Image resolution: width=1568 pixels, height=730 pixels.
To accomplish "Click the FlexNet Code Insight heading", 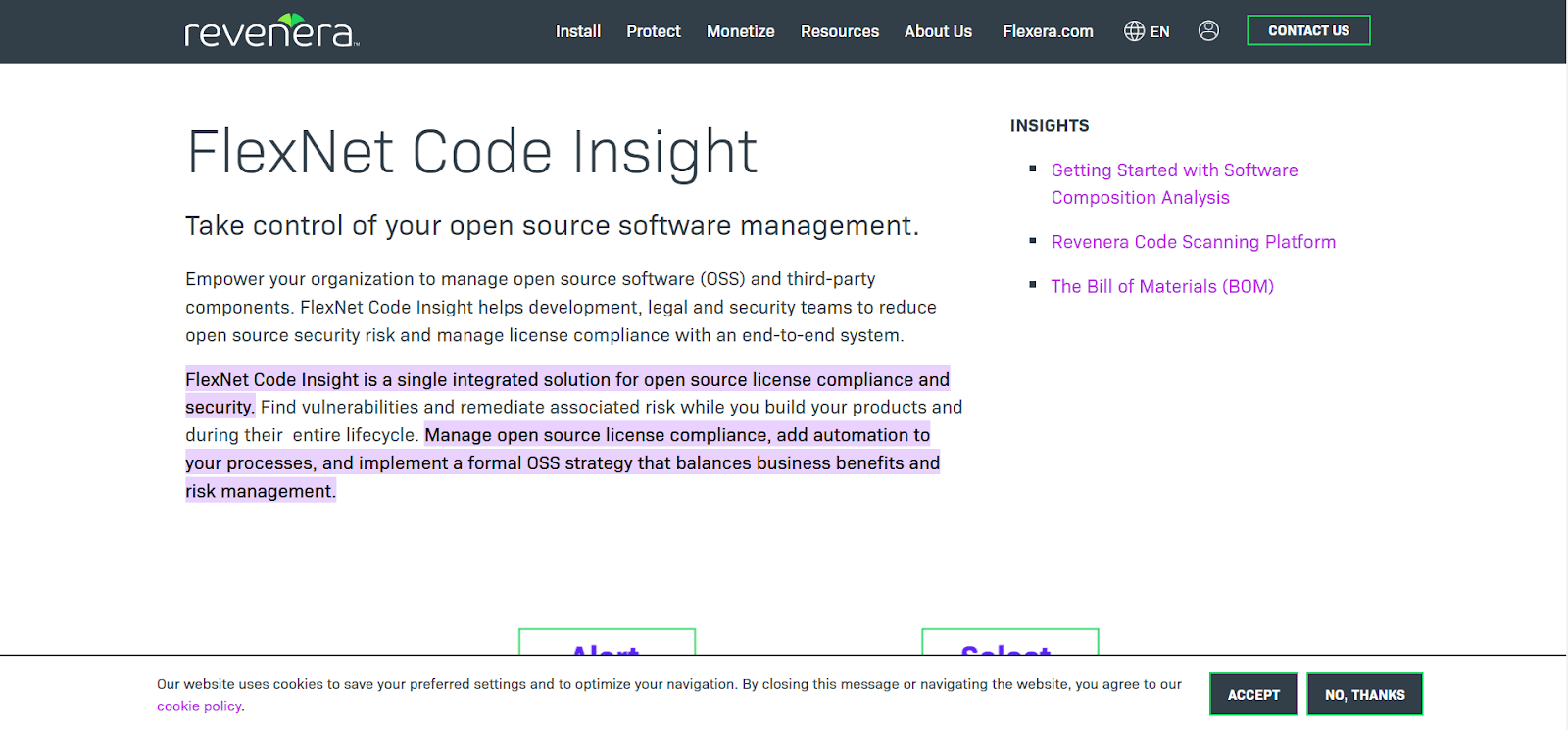I will point(471,152).
